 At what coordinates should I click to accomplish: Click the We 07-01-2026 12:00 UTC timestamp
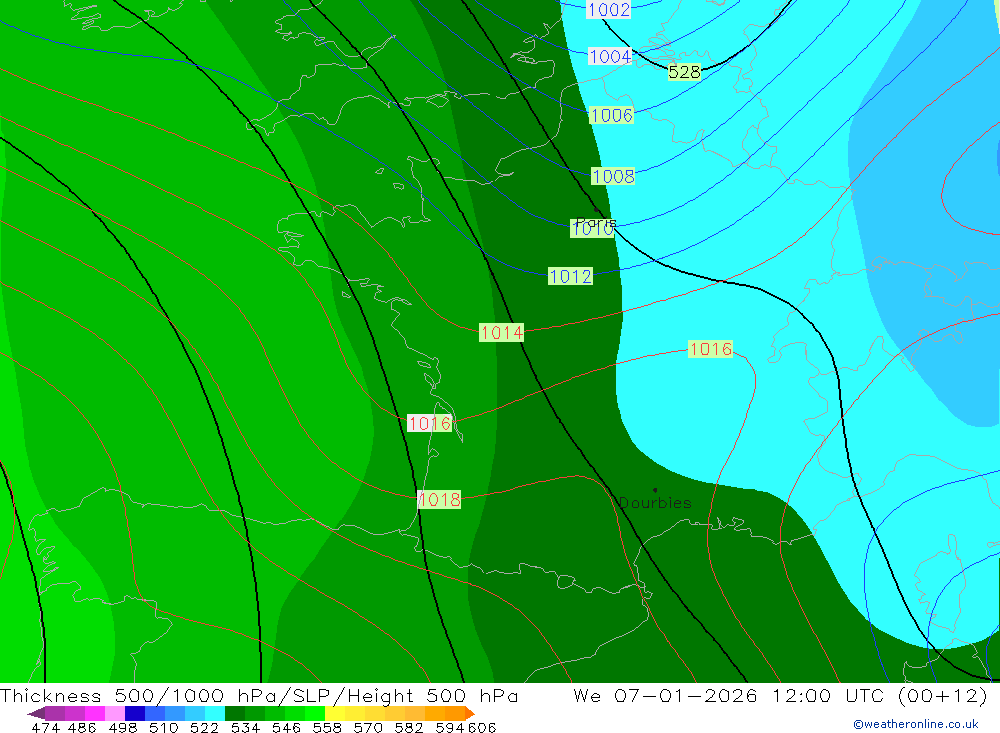pos(780,695)
